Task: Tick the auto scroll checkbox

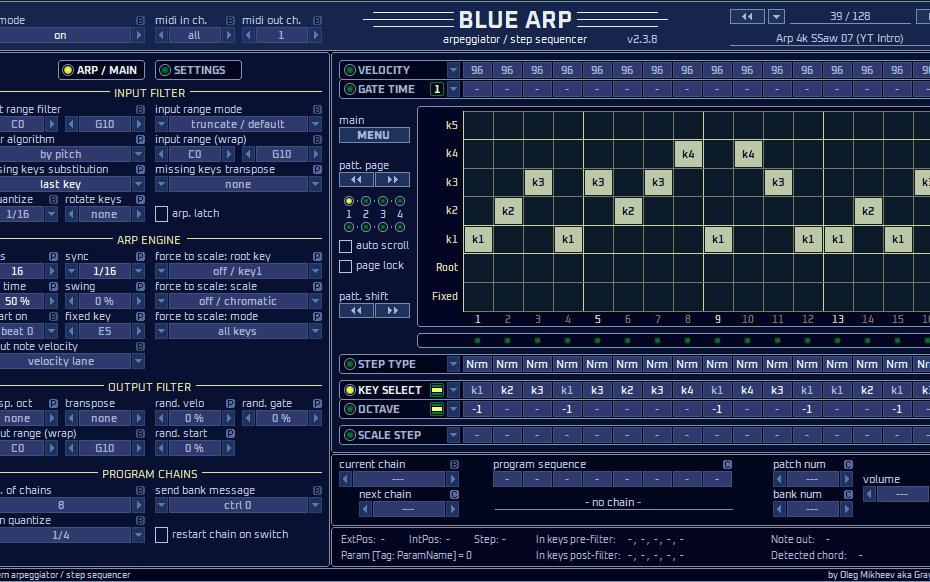Action: 346,246
